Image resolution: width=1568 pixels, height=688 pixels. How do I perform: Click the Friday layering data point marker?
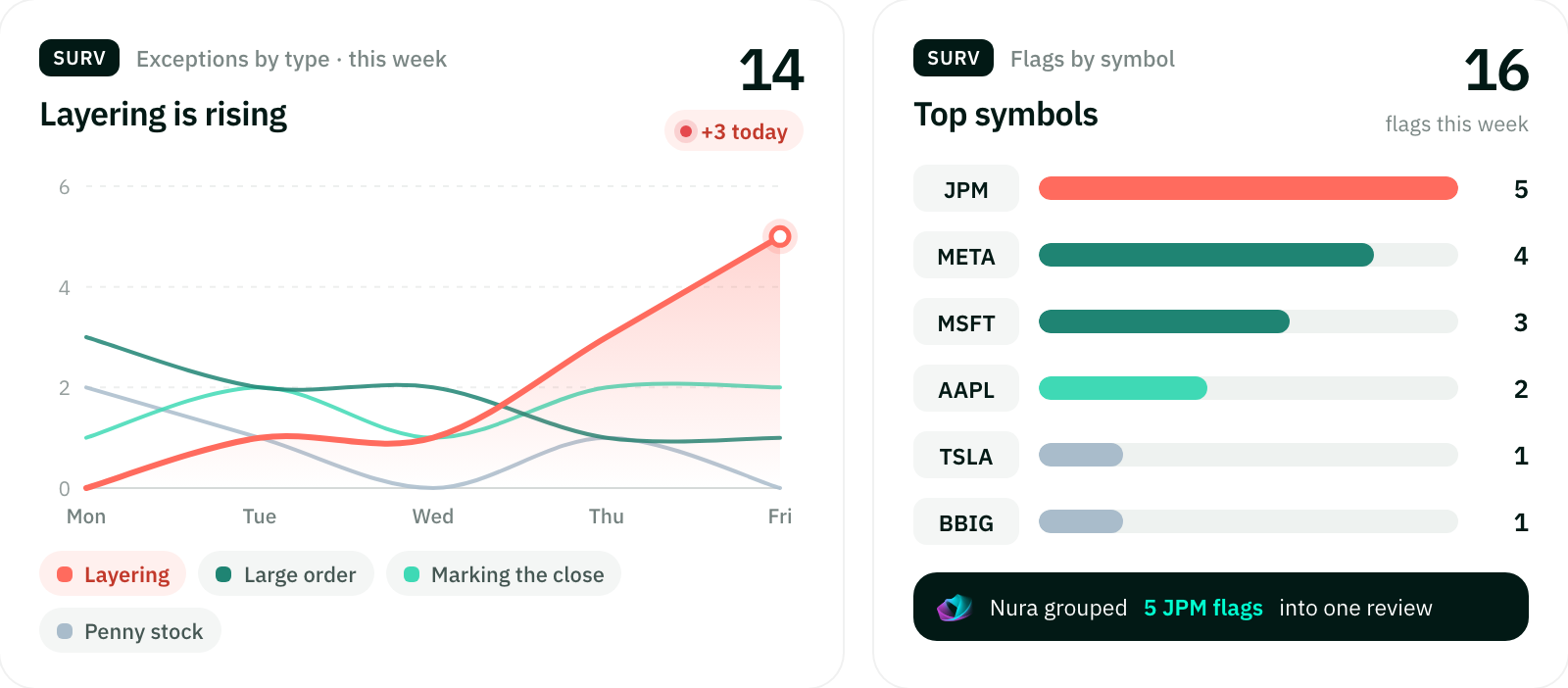pos(780,236)
